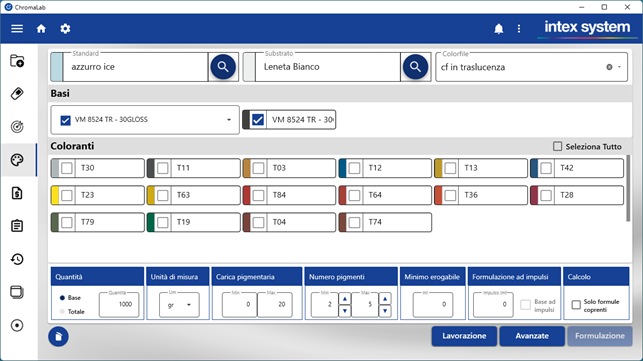
Task: Check colorant T11
Action: (x=162, y=168)
